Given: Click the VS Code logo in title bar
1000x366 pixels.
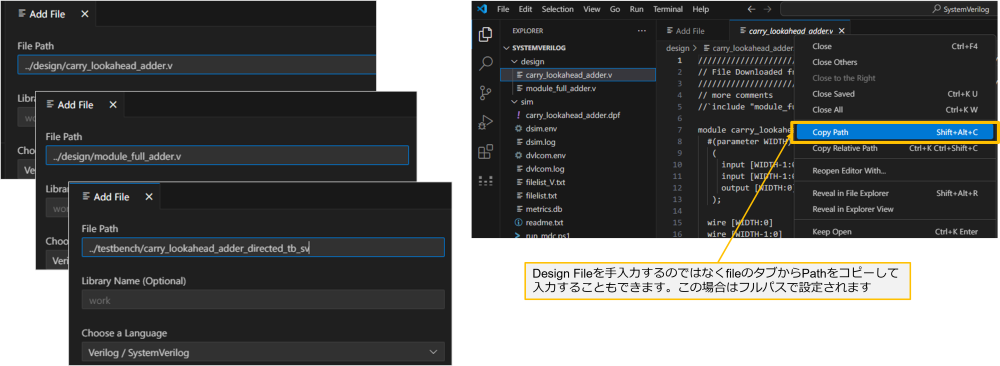Looking at the screenshot, I should (x=482, y=9).
